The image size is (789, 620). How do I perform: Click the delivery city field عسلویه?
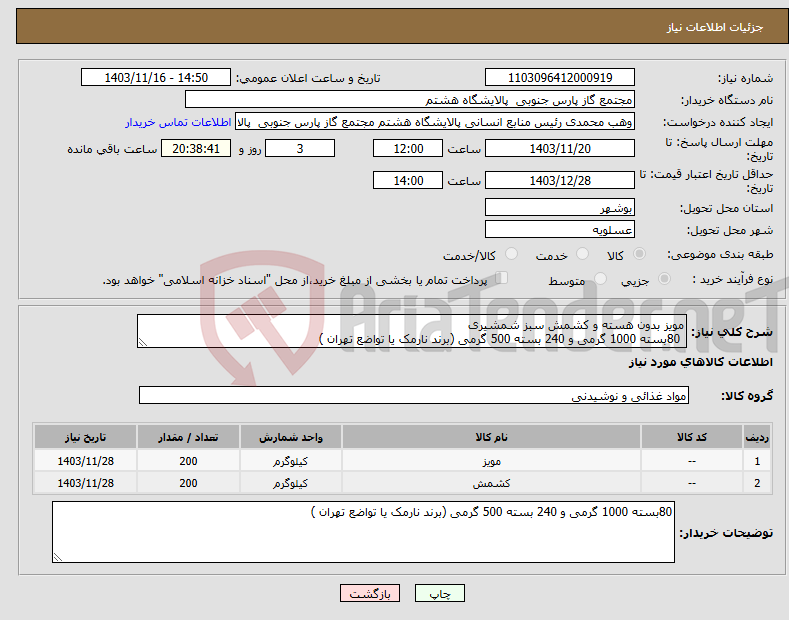(560, 229)
